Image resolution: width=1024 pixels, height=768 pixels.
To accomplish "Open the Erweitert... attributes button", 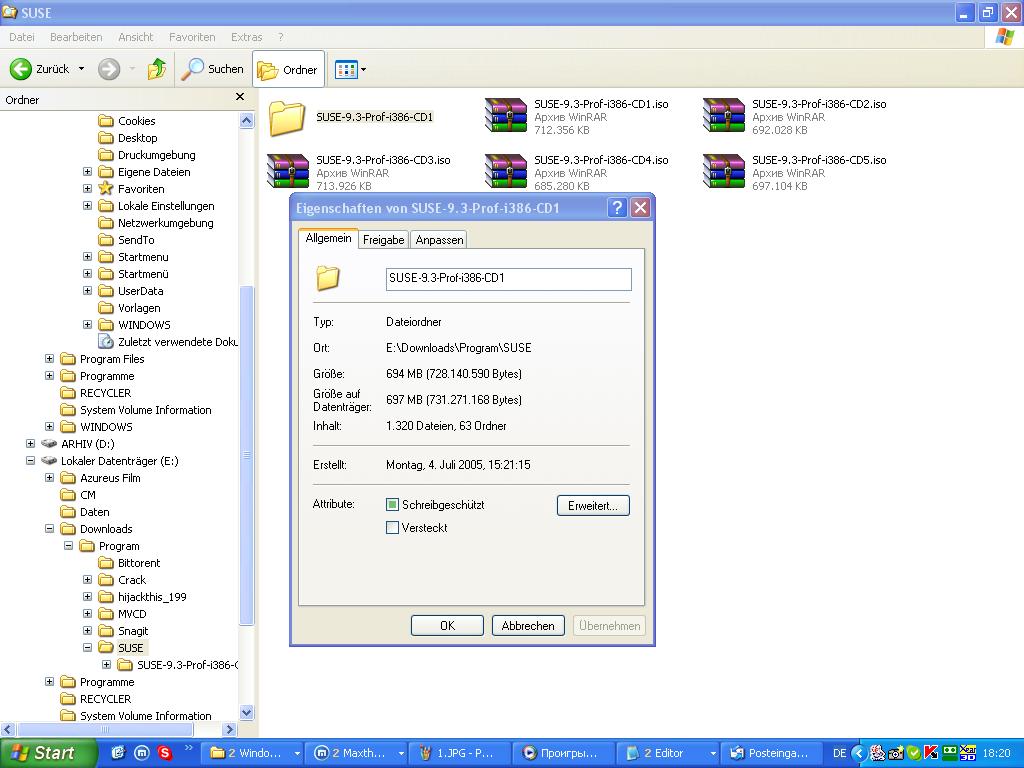I will click(593, 505).
